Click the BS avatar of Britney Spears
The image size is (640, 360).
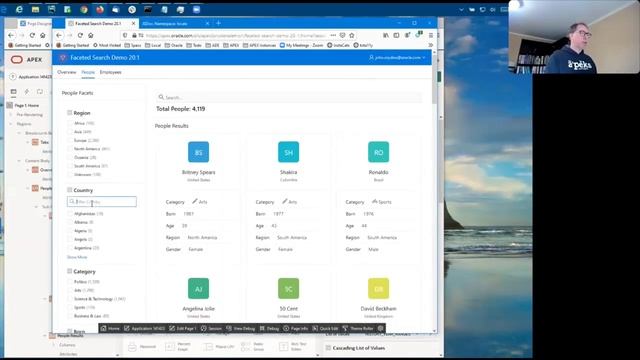198,152
